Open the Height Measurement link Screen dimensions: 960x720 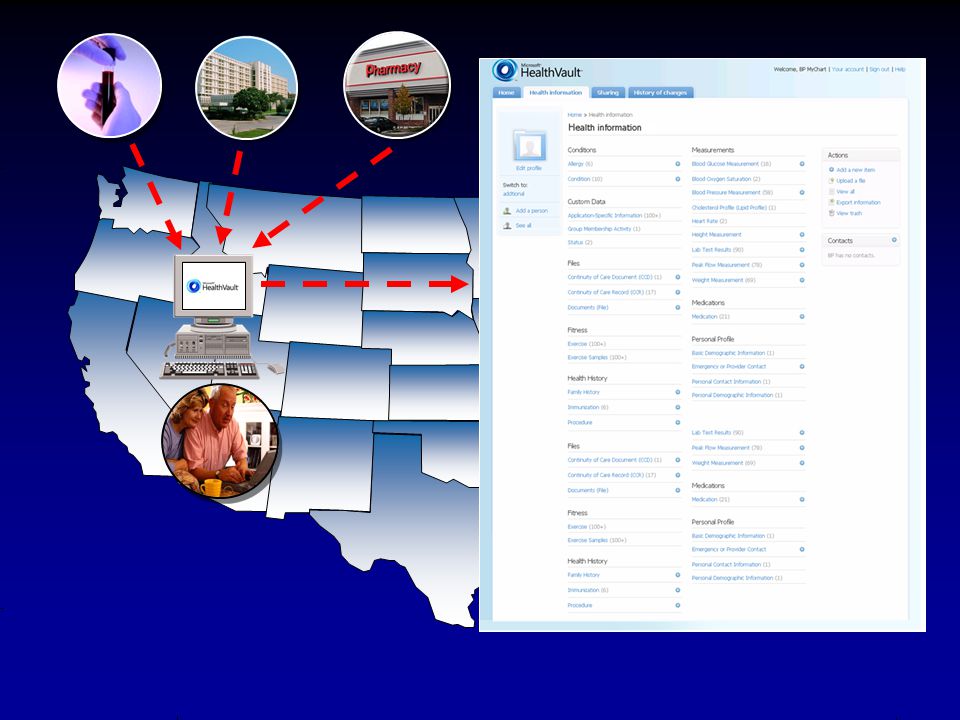[x=716, y=234]
